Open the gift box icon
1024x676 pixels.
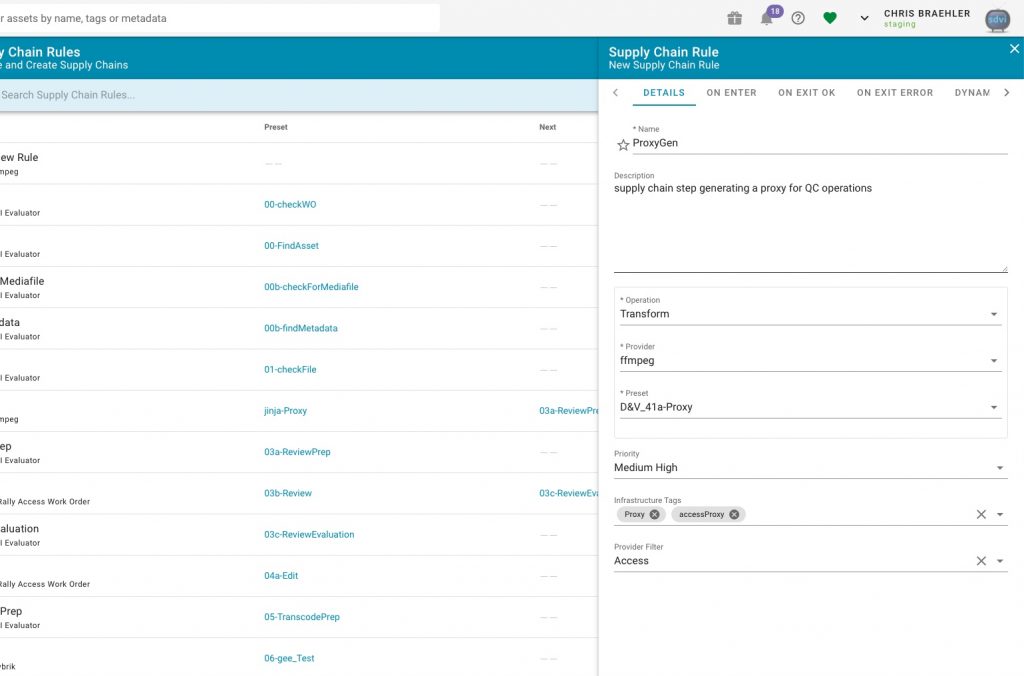[735, 18]
